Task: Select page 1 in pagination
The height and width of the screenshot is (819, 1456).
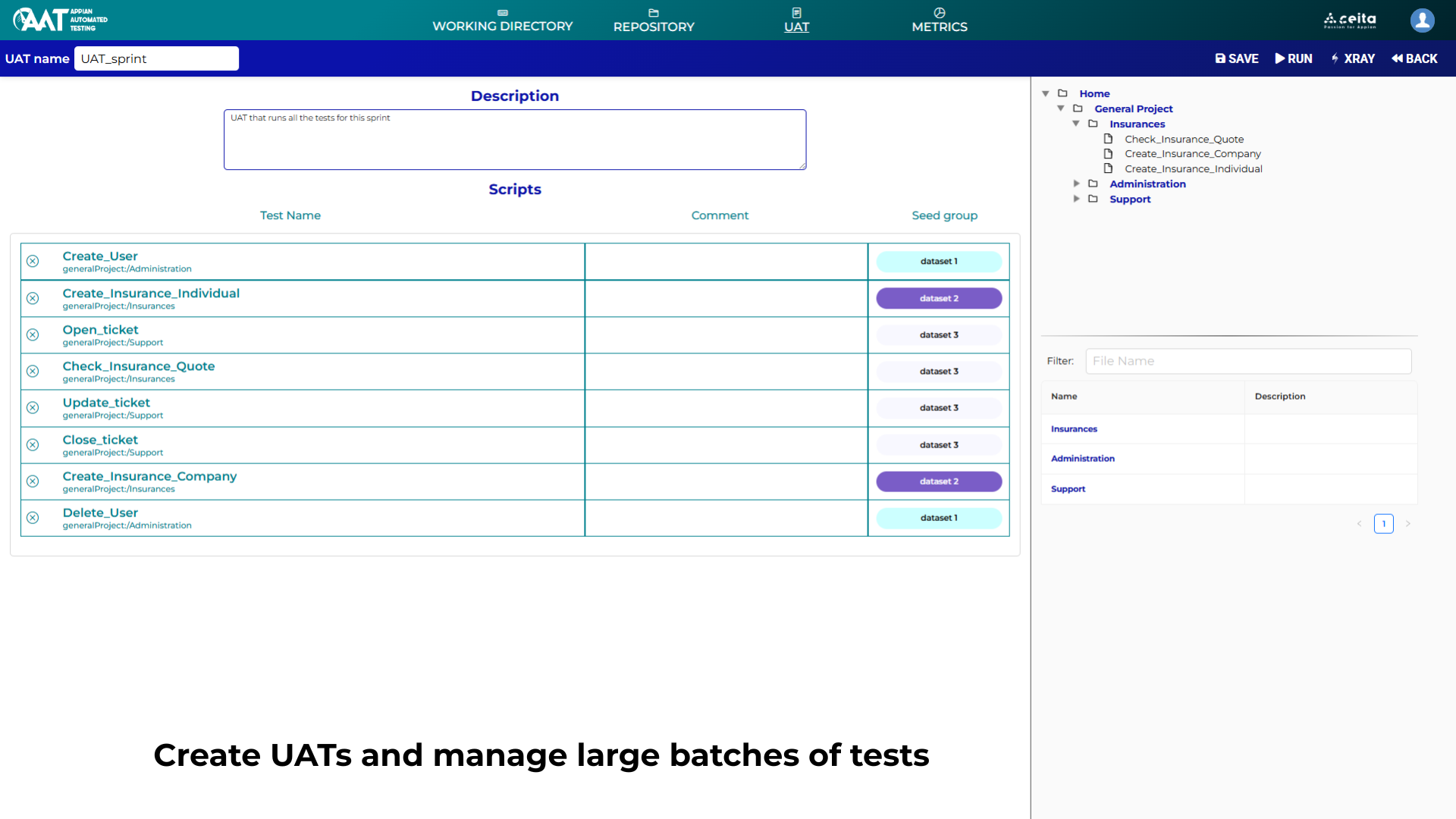Action: [x=1383, y=523]
